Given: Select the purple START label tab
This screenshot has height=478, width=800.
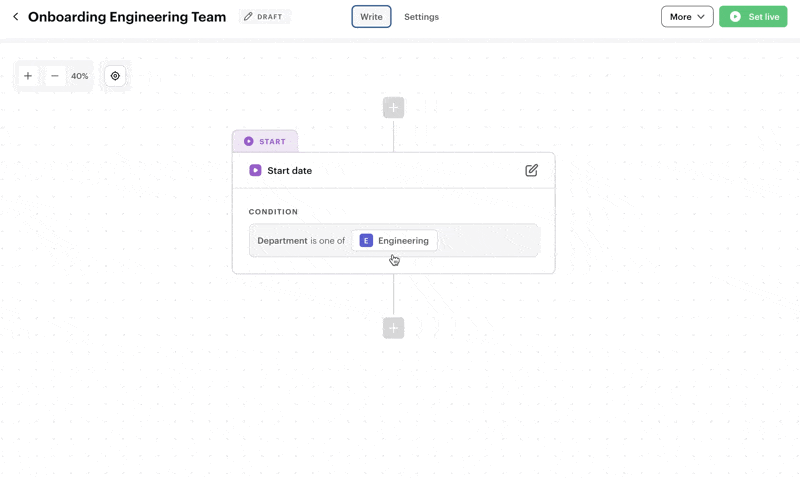Looking at the screenshot, I should 265,142.
